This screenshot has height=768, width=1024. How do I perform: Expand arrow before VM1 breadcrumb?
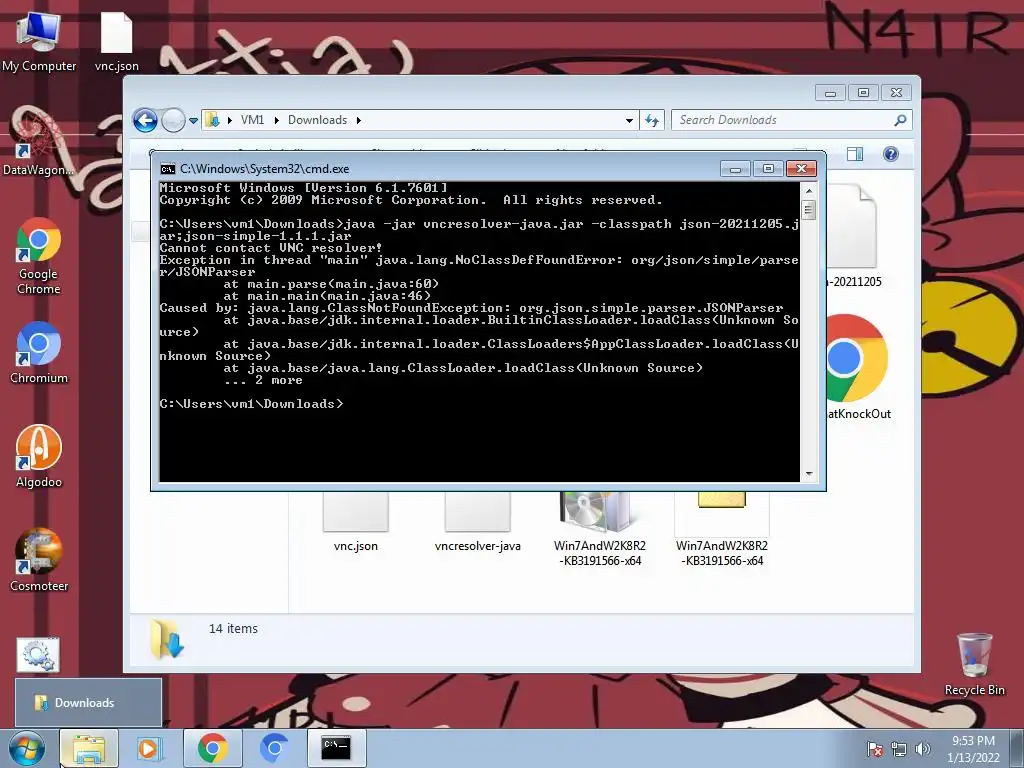229,120
